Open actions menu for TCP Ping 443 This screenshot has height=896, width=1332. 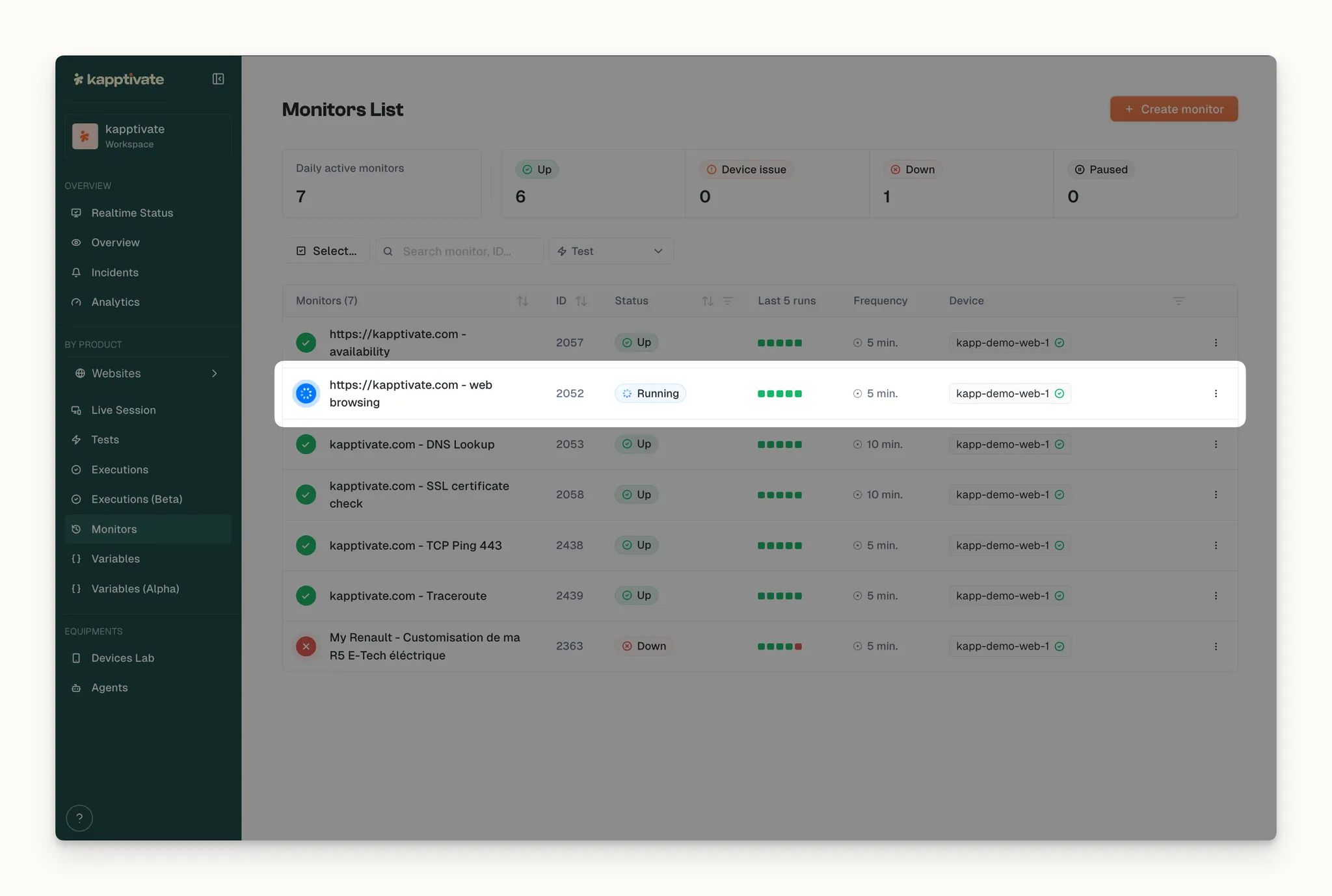click(x=1216, y=546)
